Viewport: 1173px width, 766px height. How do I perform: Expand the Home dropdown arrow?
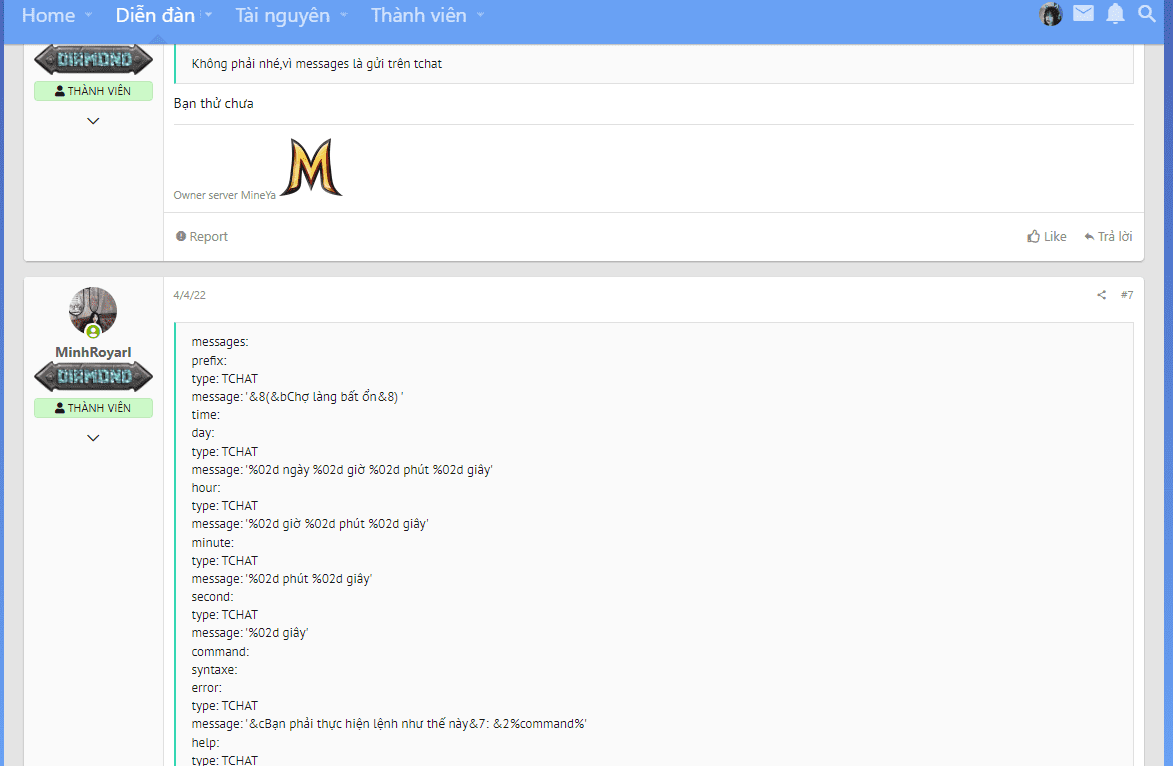pyautogui.click(x=88, y=15)
